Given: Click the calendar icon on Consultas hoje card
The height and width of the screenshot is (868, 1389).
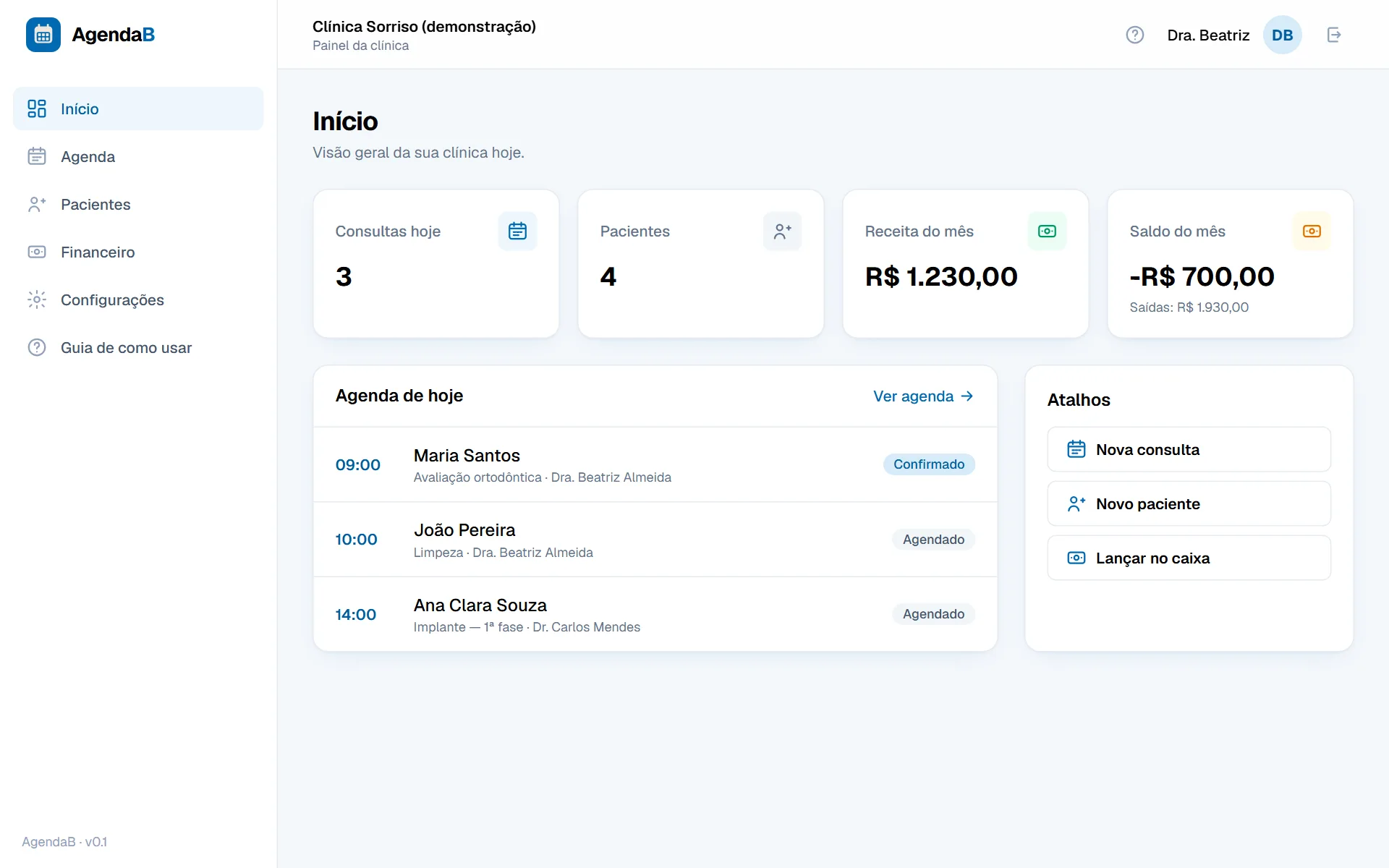Looking at the screenshot, I should (518, 231).
